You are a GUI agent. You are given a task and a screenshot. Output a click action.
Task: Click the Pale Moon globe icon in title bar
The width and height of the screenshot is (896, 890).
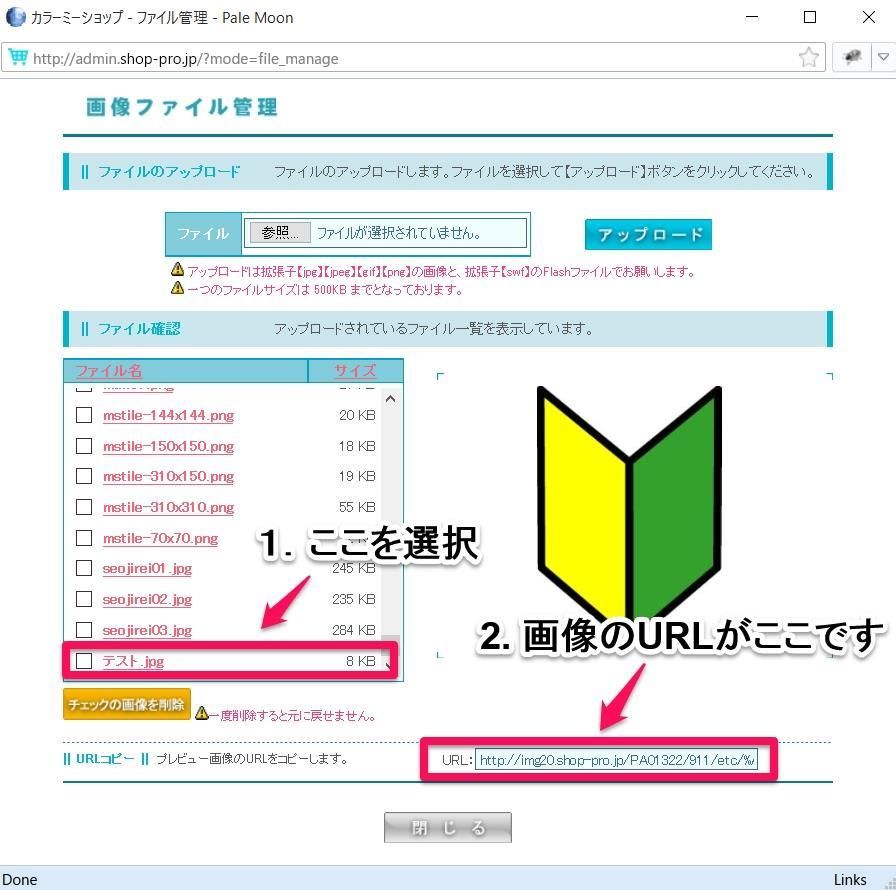coord(15,17)
